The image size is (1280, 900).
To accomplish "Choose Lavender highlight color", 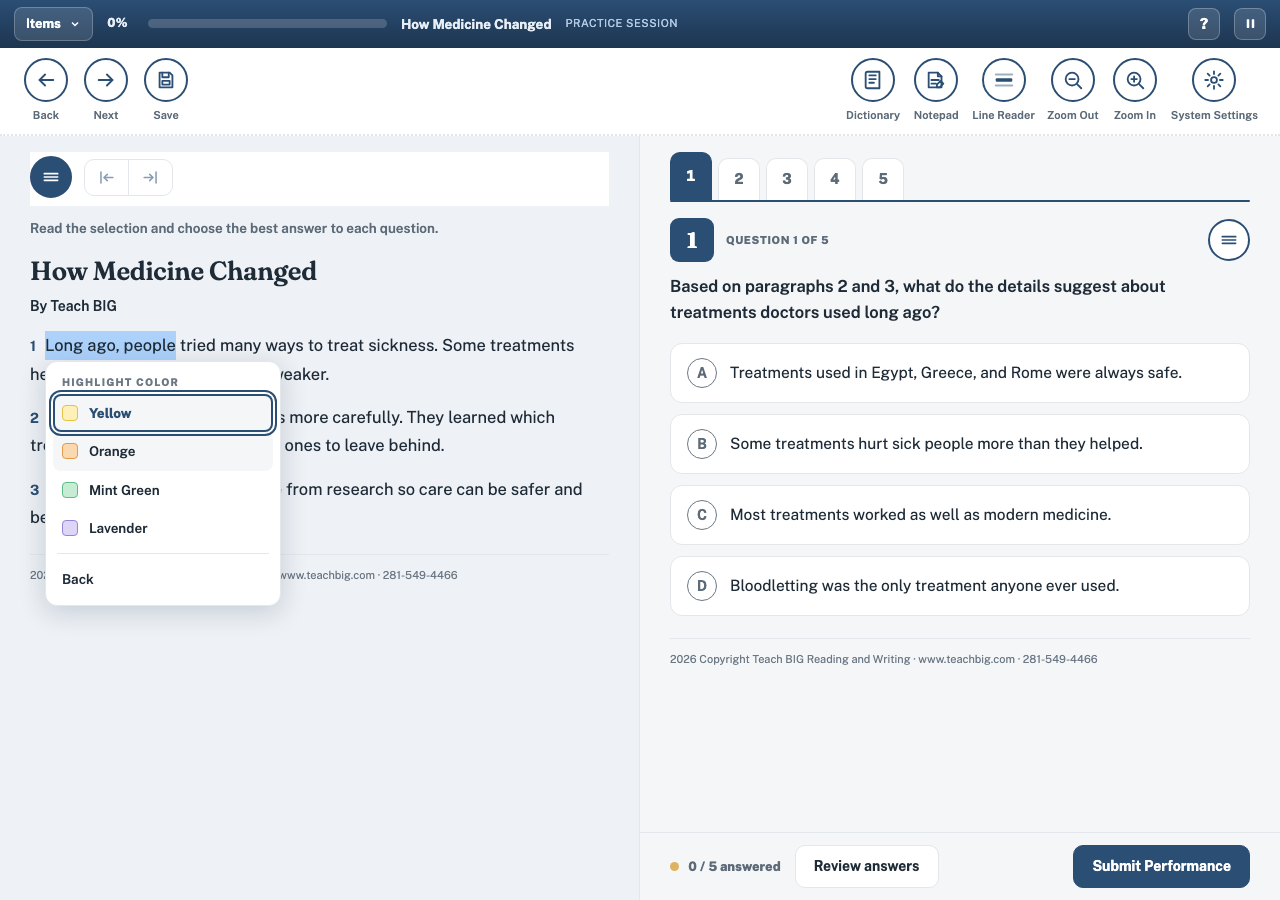I will pyautogui.click(x=163, y=528).
